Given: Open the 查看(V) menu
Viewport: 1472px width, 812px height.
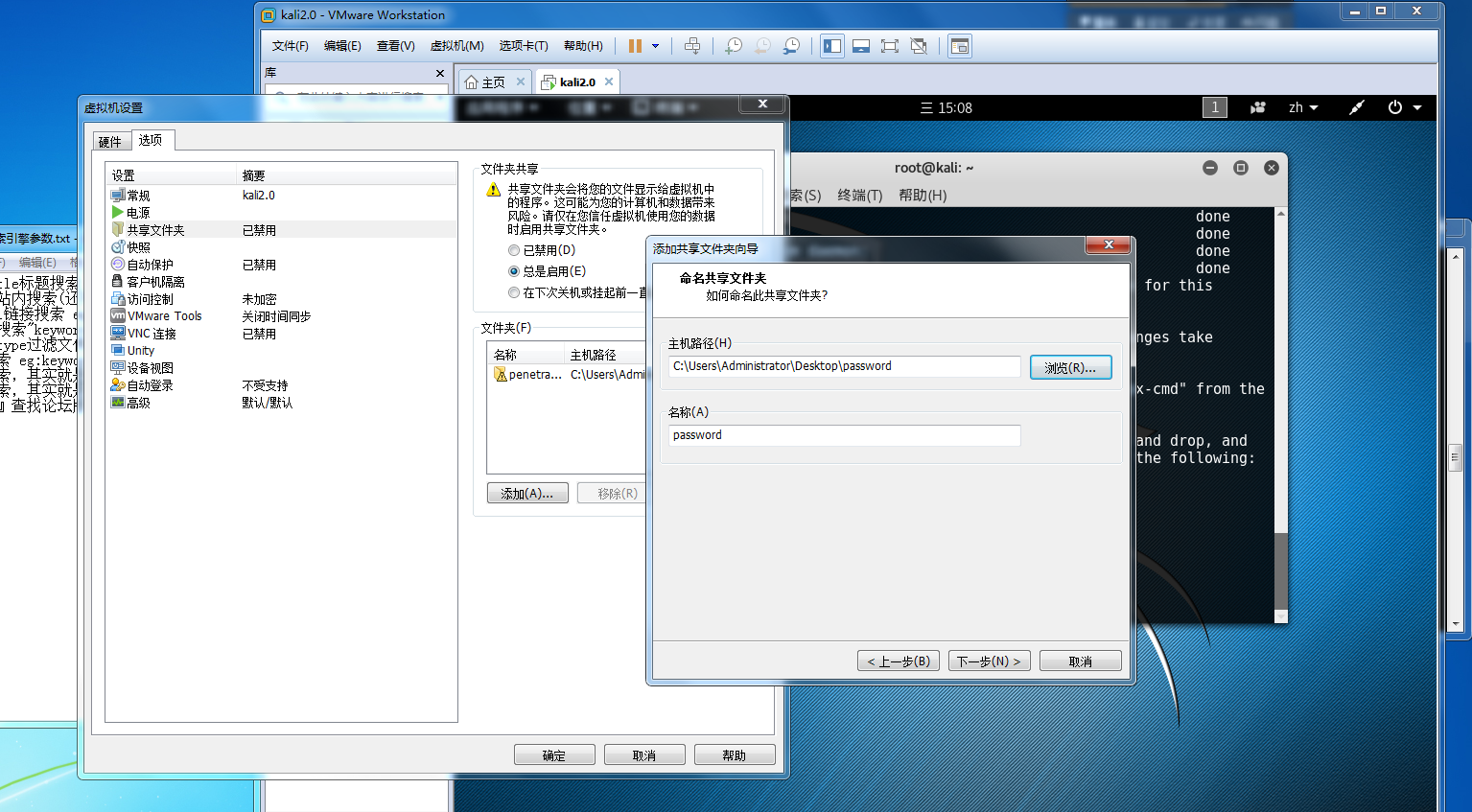Looking at the screenshot, I should point(395,46).
